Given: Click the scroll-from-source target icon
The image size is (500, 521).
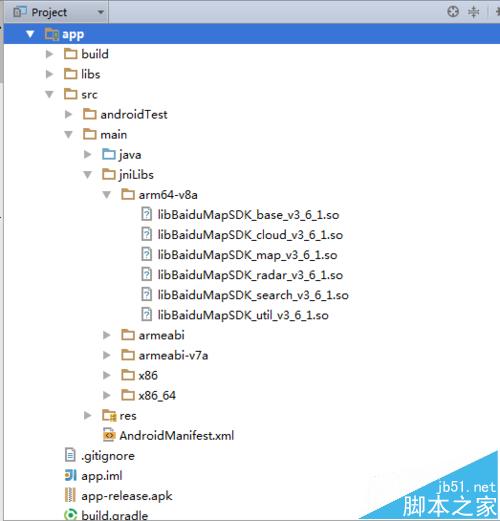Looking at the screenshot, I should pos(453,12).
